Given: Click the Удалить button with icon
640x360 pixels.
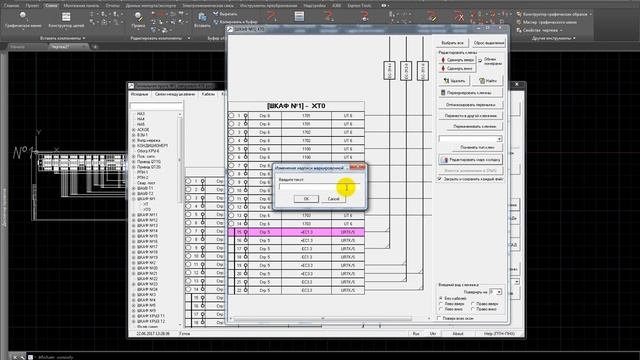Looking at the screenshot, I should 454,81.
